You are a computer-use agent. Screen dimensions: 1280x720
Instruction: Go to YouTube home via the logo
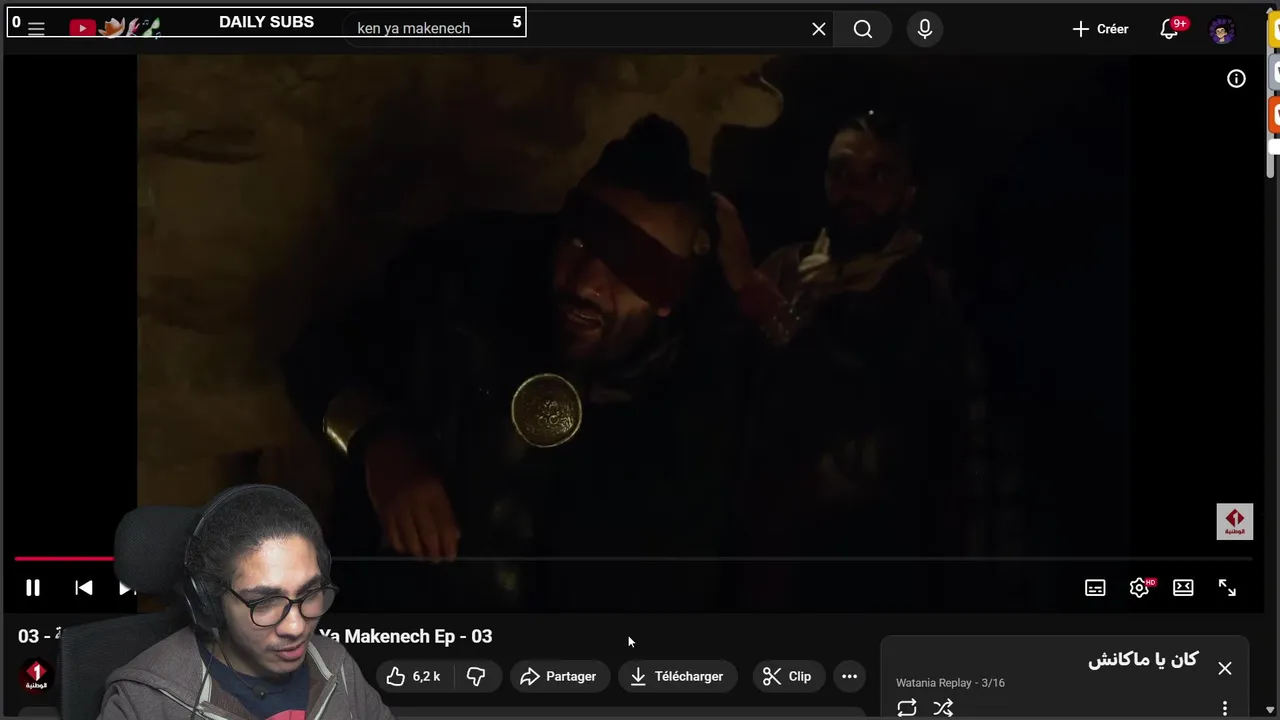[82, 29]
